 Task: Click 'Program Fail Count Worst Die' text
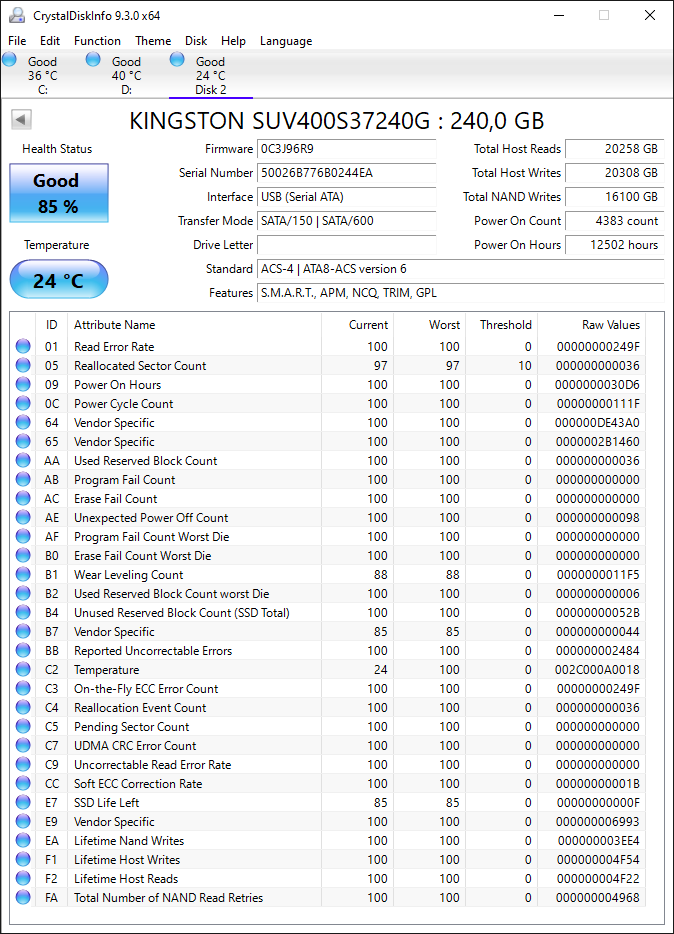151,537
